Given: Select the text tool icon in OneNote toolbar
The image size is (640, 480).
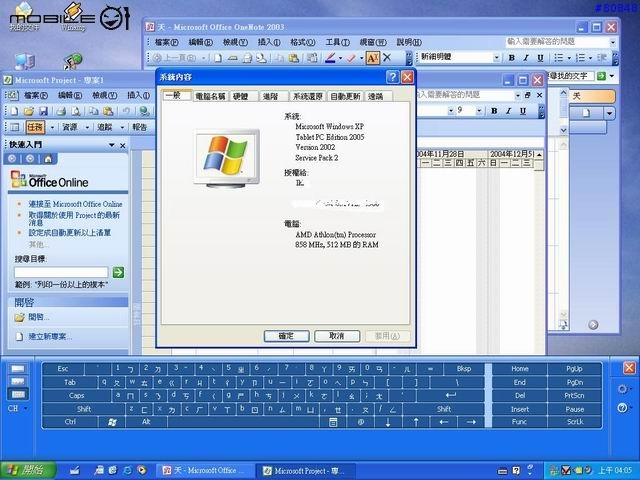Looking at the screenshot, I should coord(372,58).
